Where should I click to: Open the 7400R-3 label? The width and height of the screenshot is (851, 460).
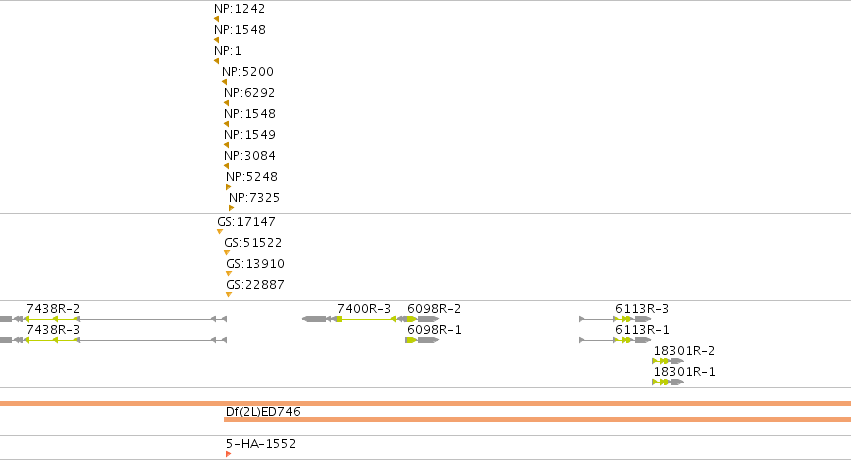click(364, 309)
